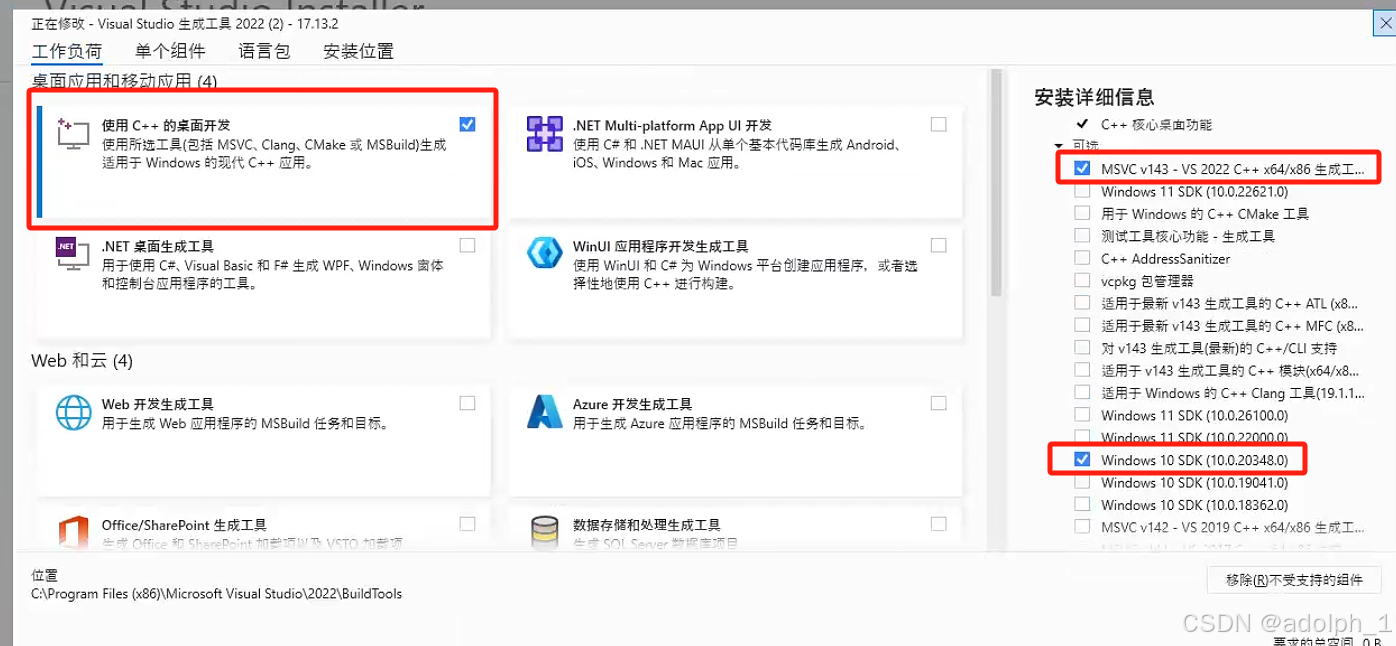
Task: Check C++ AddressSanitizer checkbox
Action: 1082,258
